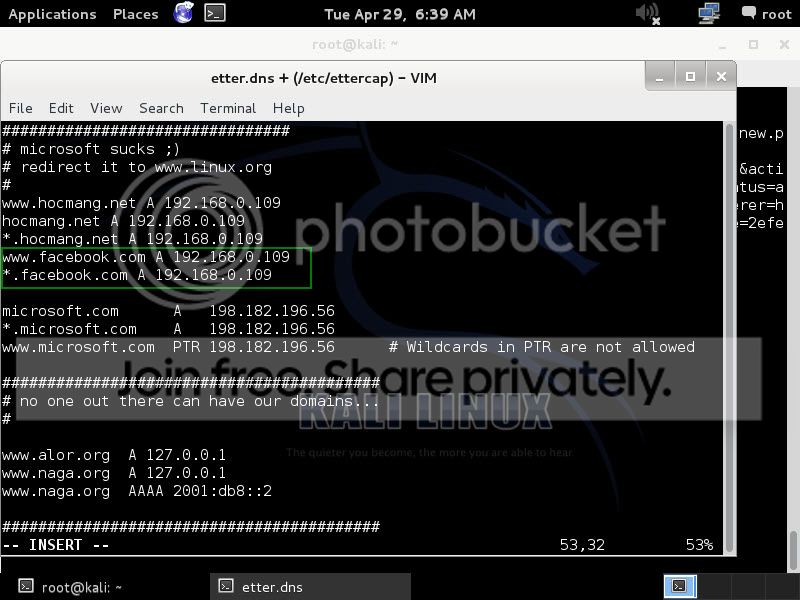Click the etter.dns VIM title bar
Viewport: 800px width, 600px height.
(x=323, y=78)
